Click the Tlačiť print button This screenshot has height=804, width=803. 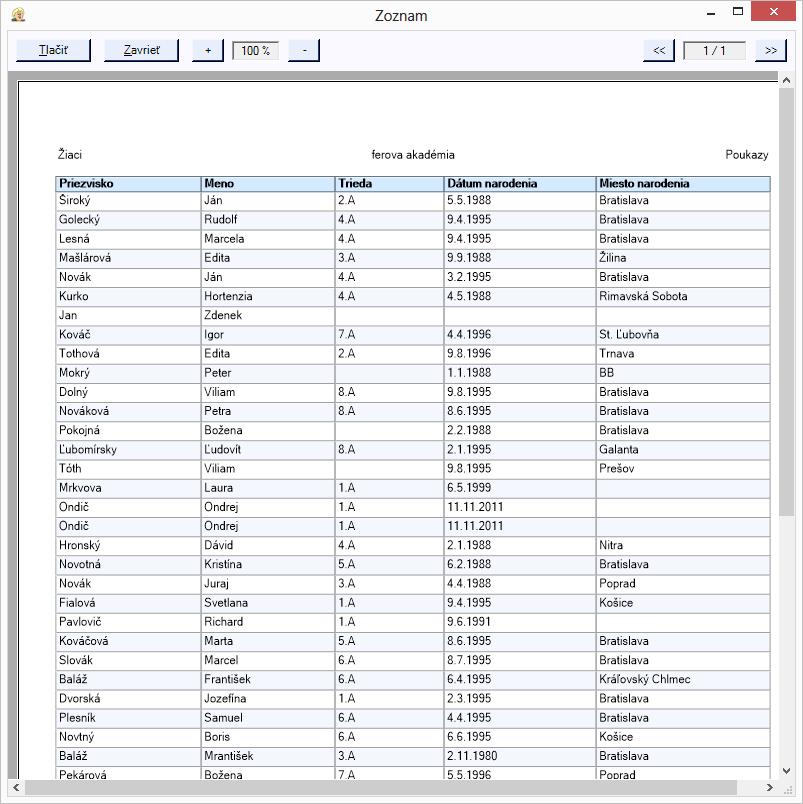point(53,50)
